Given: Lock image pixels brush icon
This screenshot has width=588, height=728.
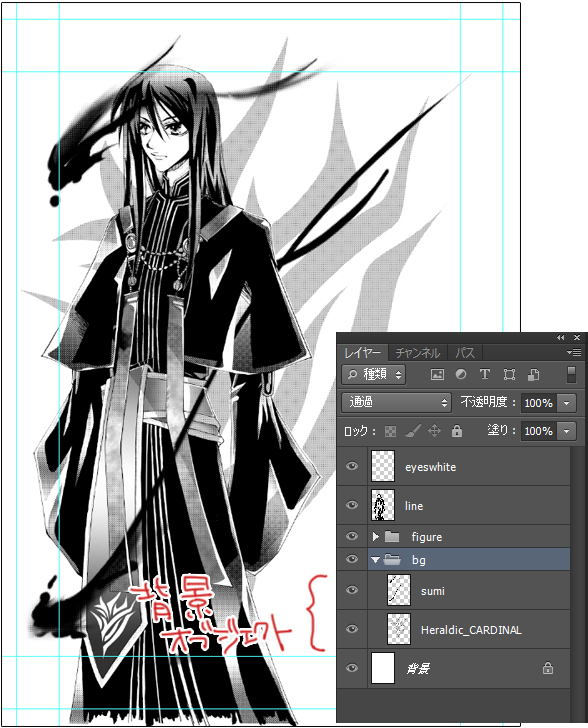Looking at the screenshot, I should [x=412, y=431].
